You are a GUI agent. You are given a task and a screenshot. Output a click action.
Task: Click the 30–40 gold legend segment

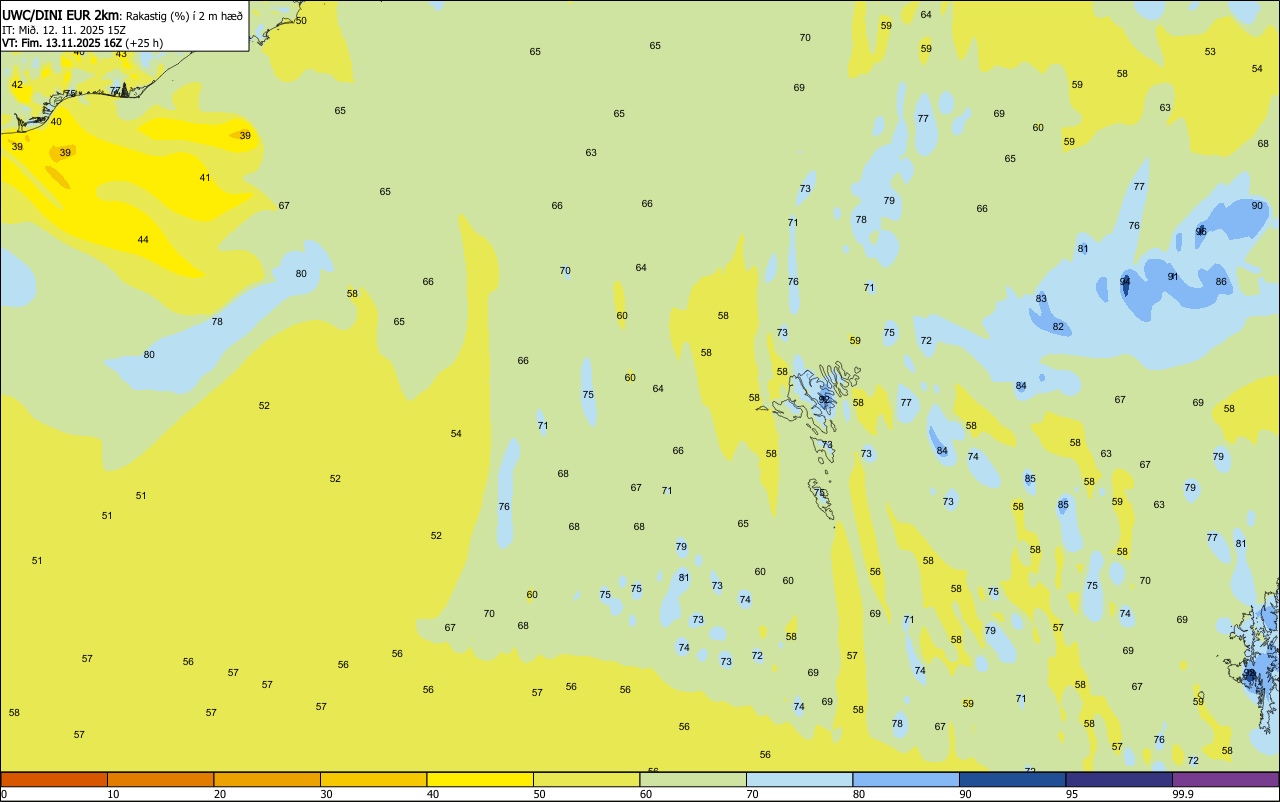coord(373,779)
